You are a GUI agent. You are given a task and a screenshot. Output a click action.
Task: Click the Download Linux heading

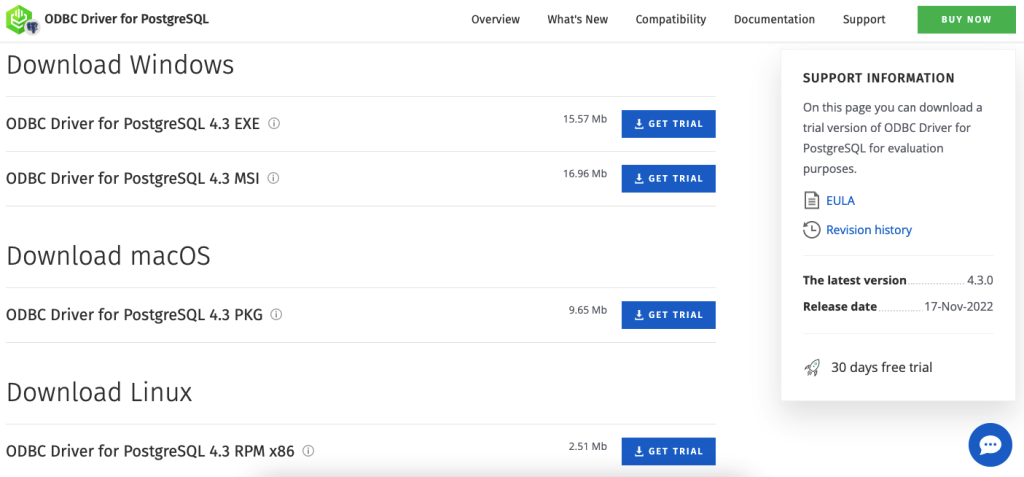[x=99, y=393]
